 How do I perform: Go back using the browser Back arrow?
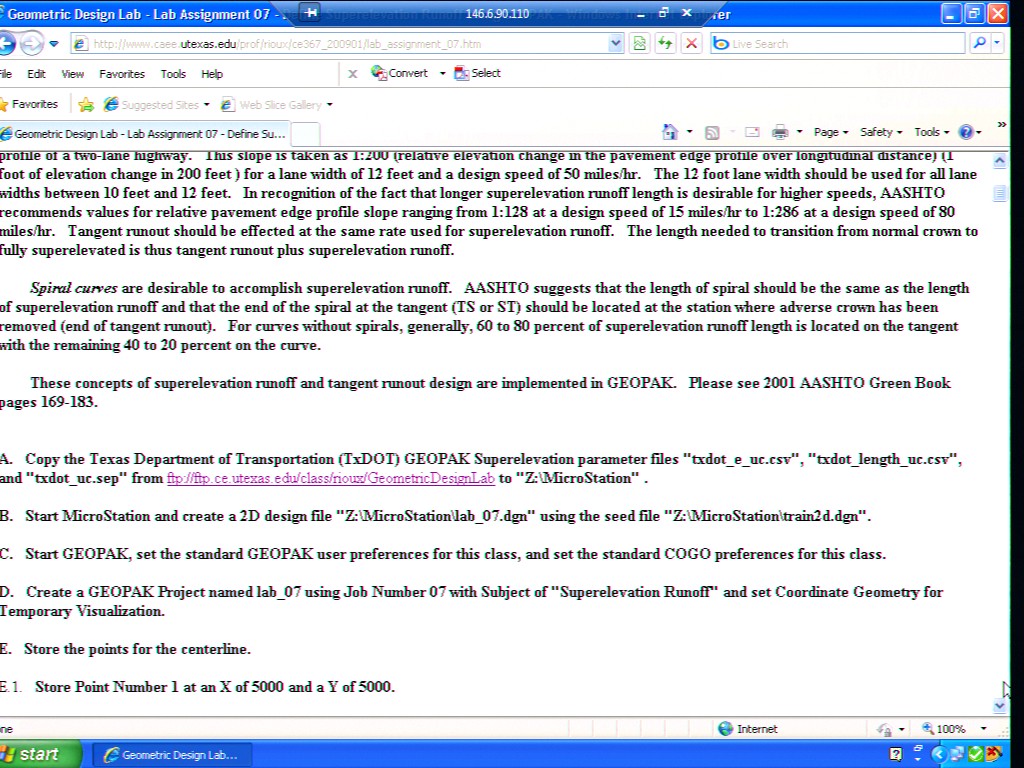(6, 44)
